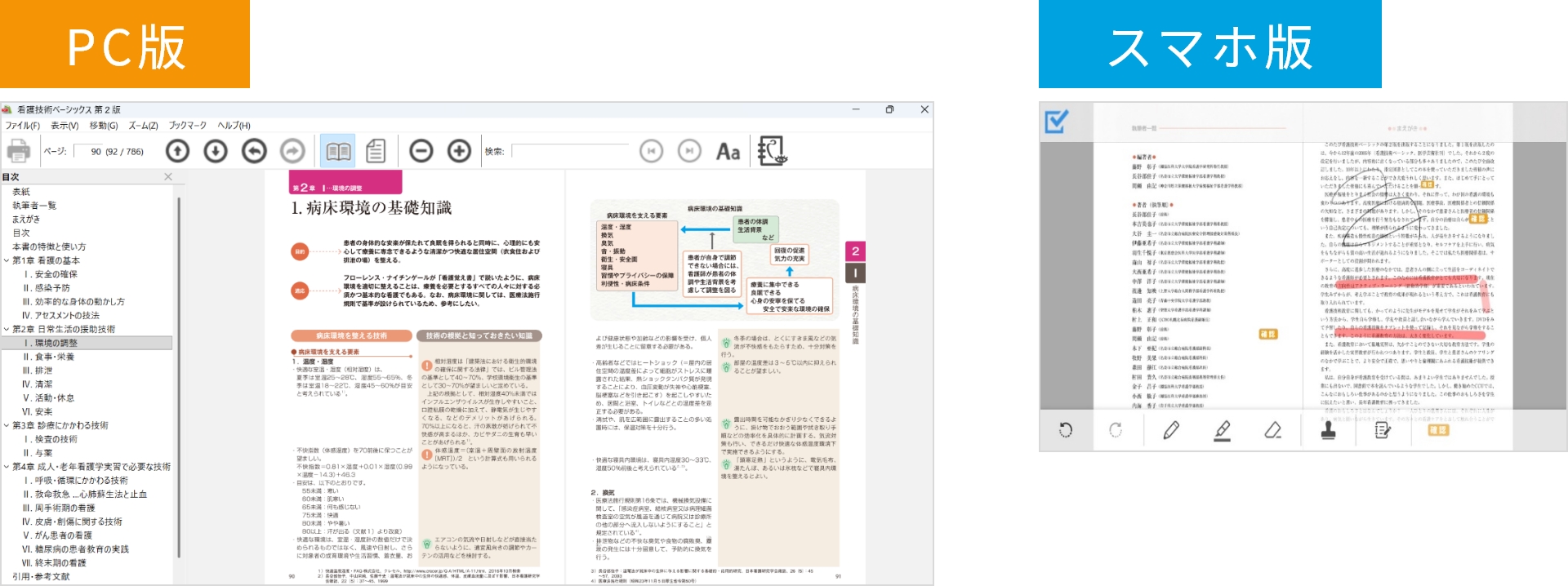This screenshot has width=1568, height=586.
Task: Open the ブックマーク menu
Action: tap(188, 126)
